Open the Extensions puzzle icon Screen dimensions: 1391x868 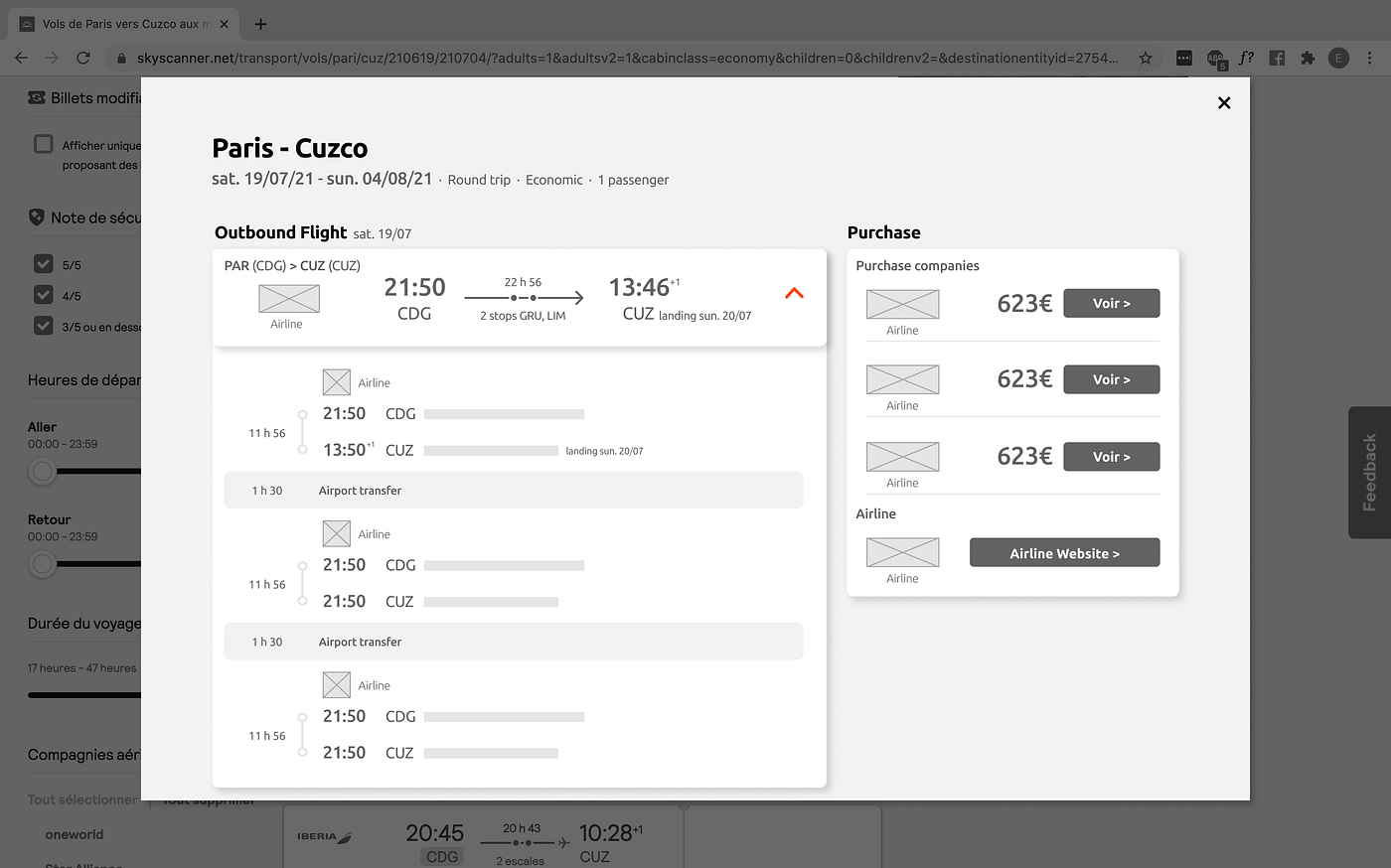[1308, 59]
